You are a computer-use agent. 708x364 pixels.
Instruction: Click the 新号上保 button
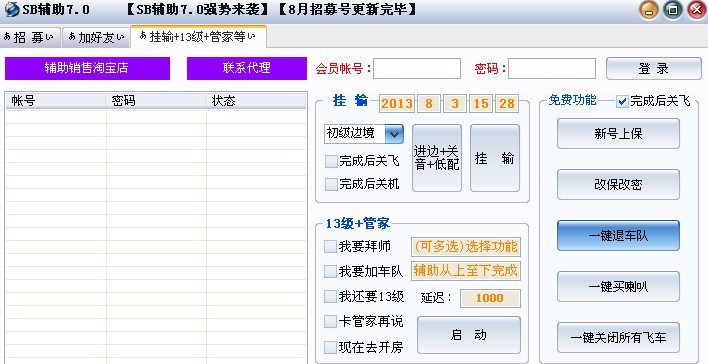618,134
